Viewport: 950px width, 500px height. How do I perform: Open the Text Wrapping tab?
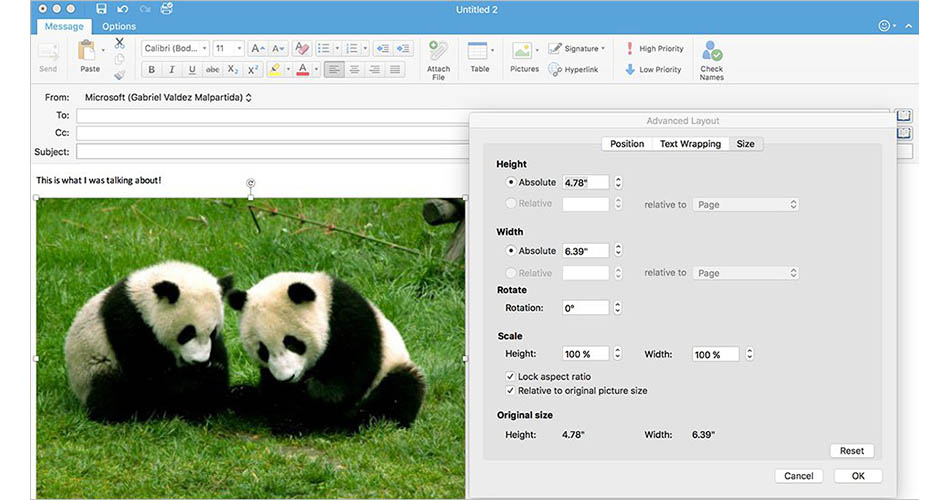690,144
